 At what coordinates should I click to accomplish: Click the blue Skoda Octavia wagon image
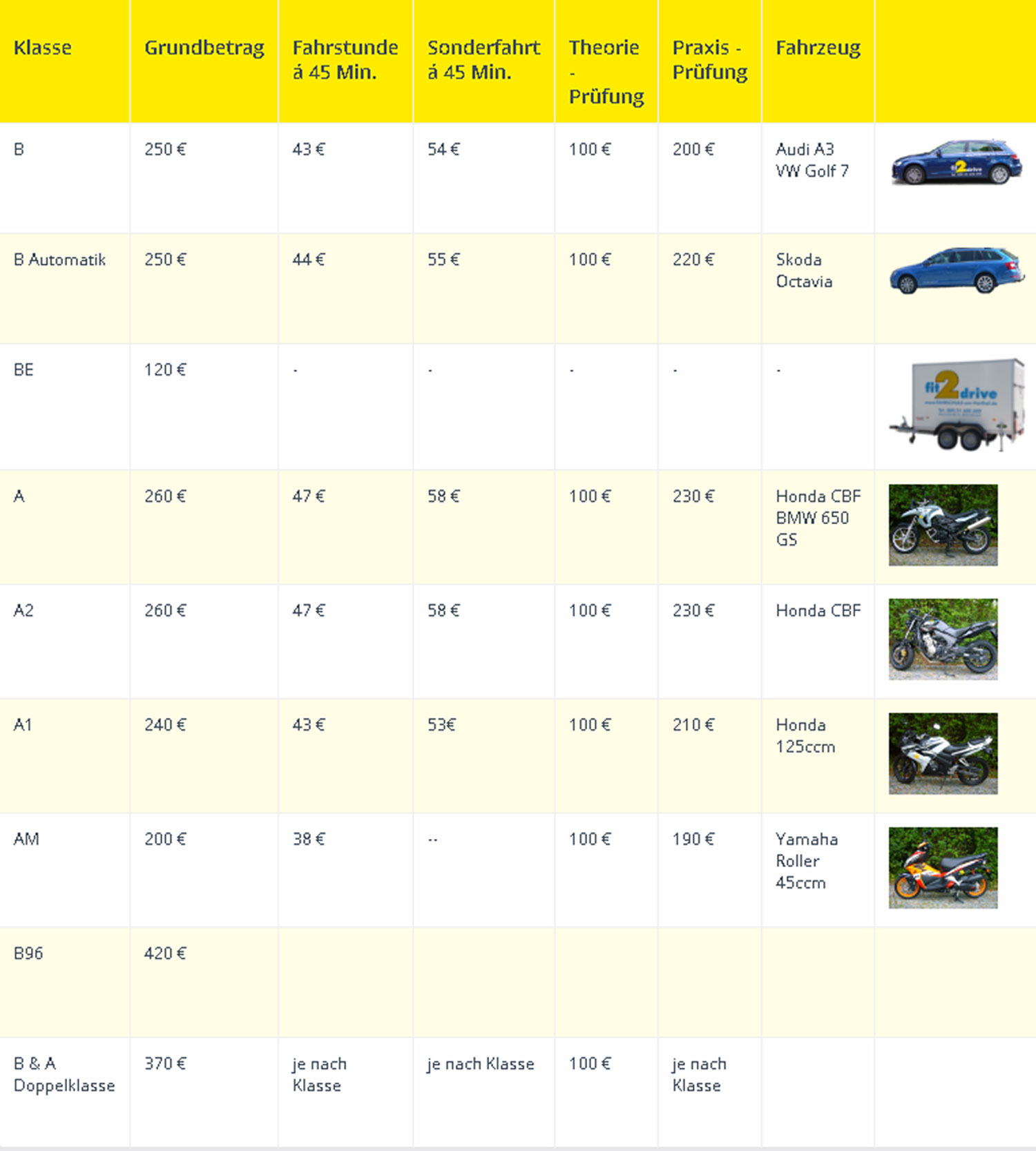pos(956,270)
